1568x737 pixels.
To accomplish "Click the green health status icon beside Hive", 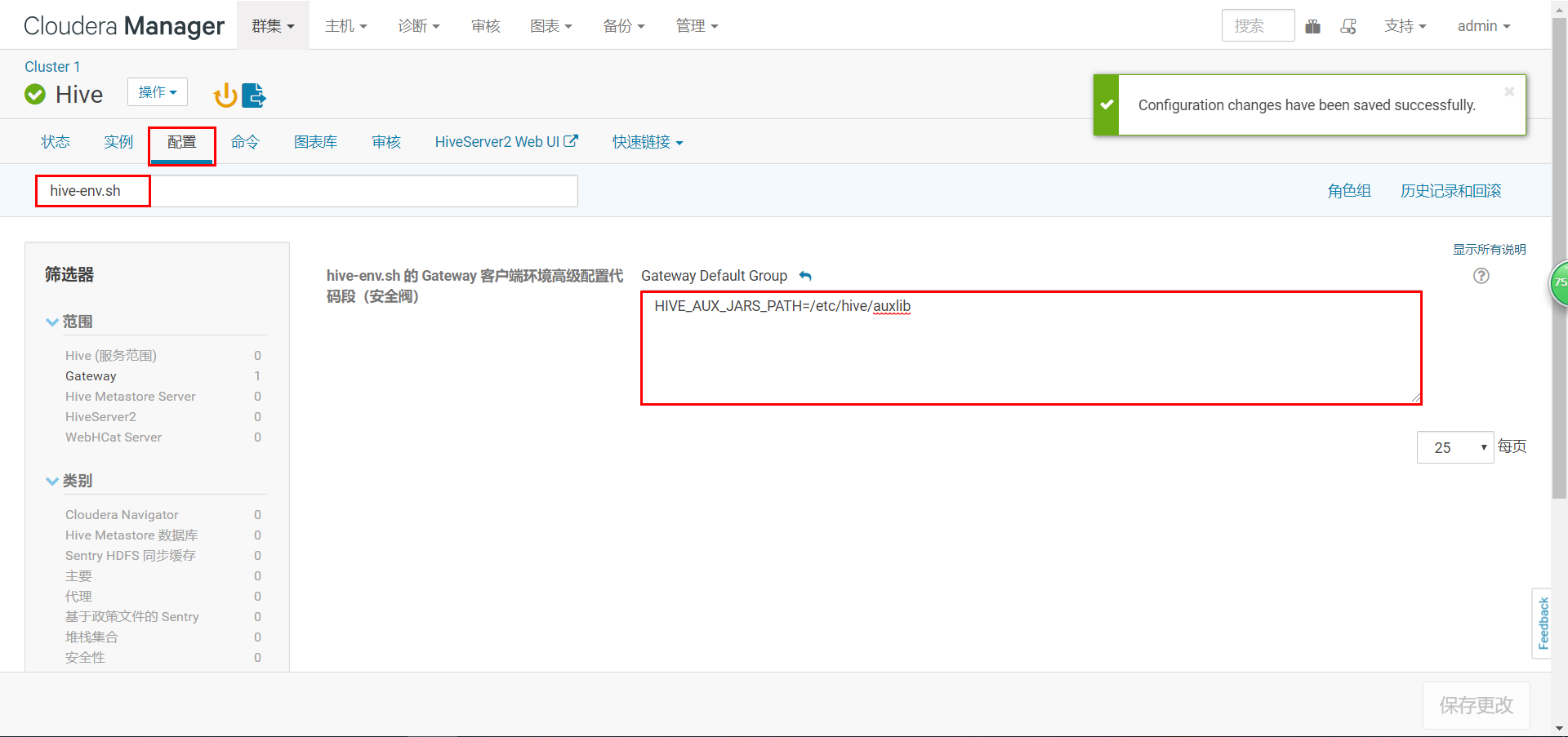I will coord(35,94).
